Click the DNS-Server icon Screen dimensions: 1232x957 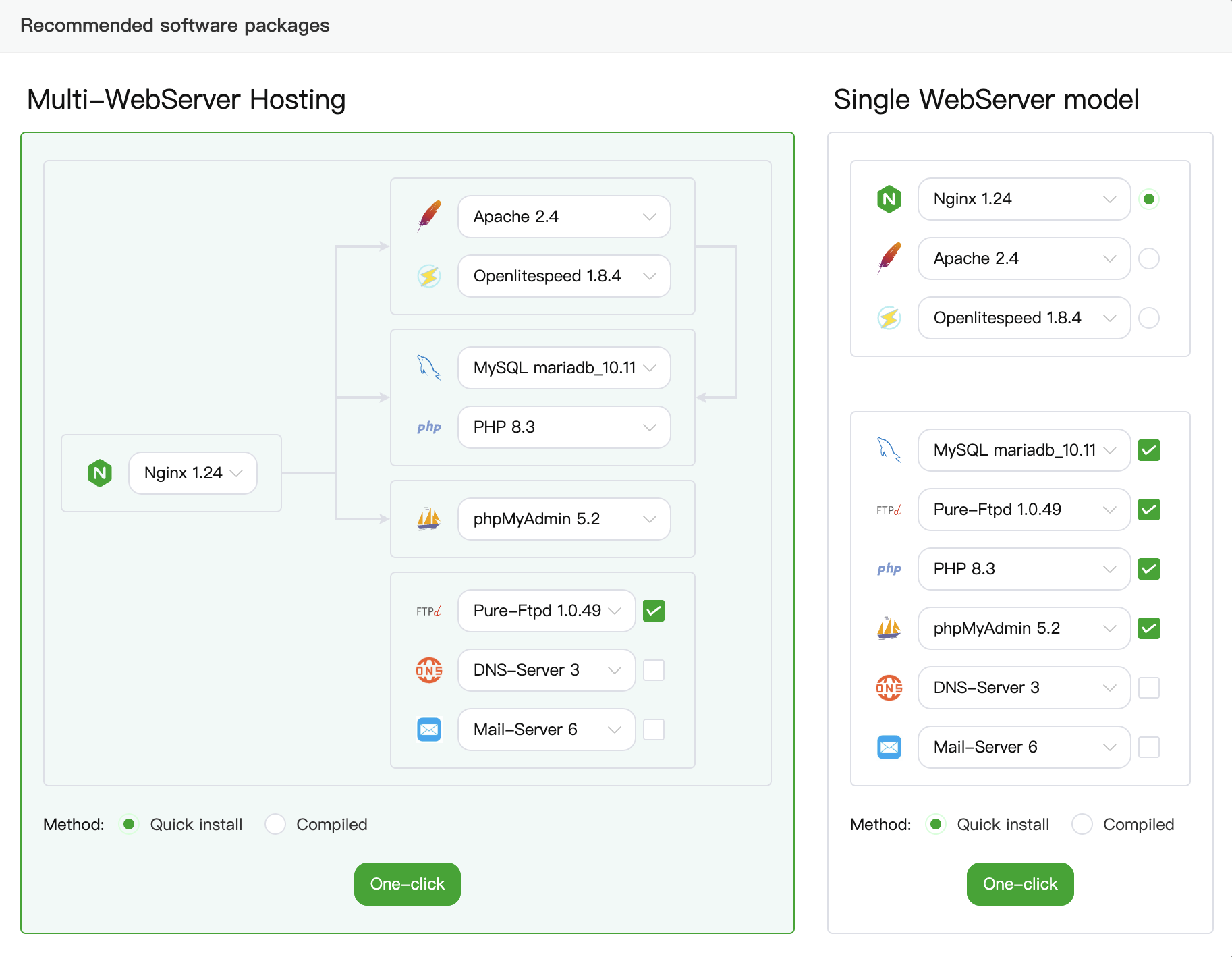(429, 669)
